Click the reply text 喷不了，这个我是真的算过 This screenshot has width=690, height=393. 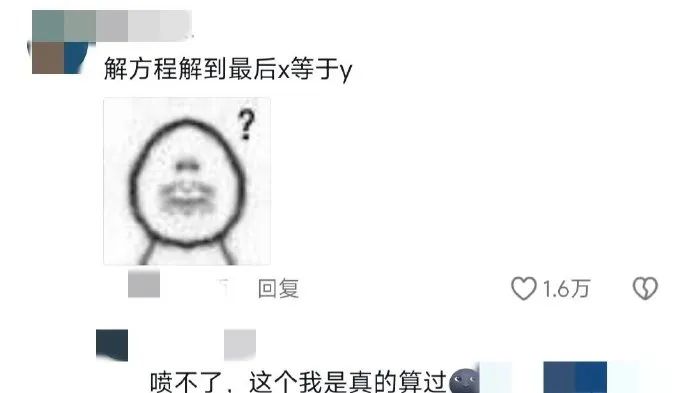click(298, 382)
